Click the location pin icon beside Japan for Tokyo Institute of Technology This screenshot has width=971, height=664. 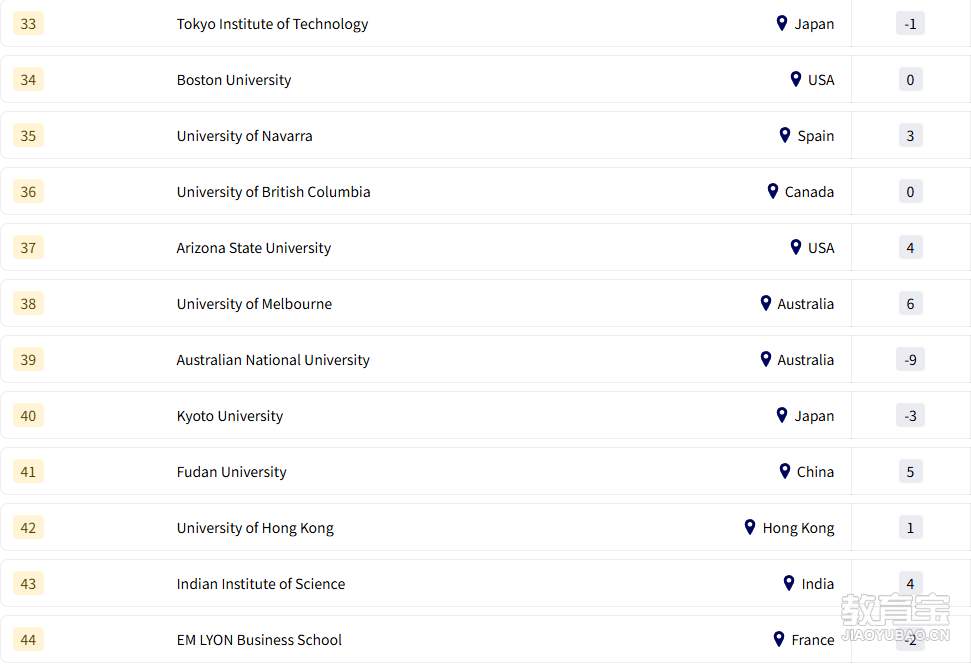point(782,23)
